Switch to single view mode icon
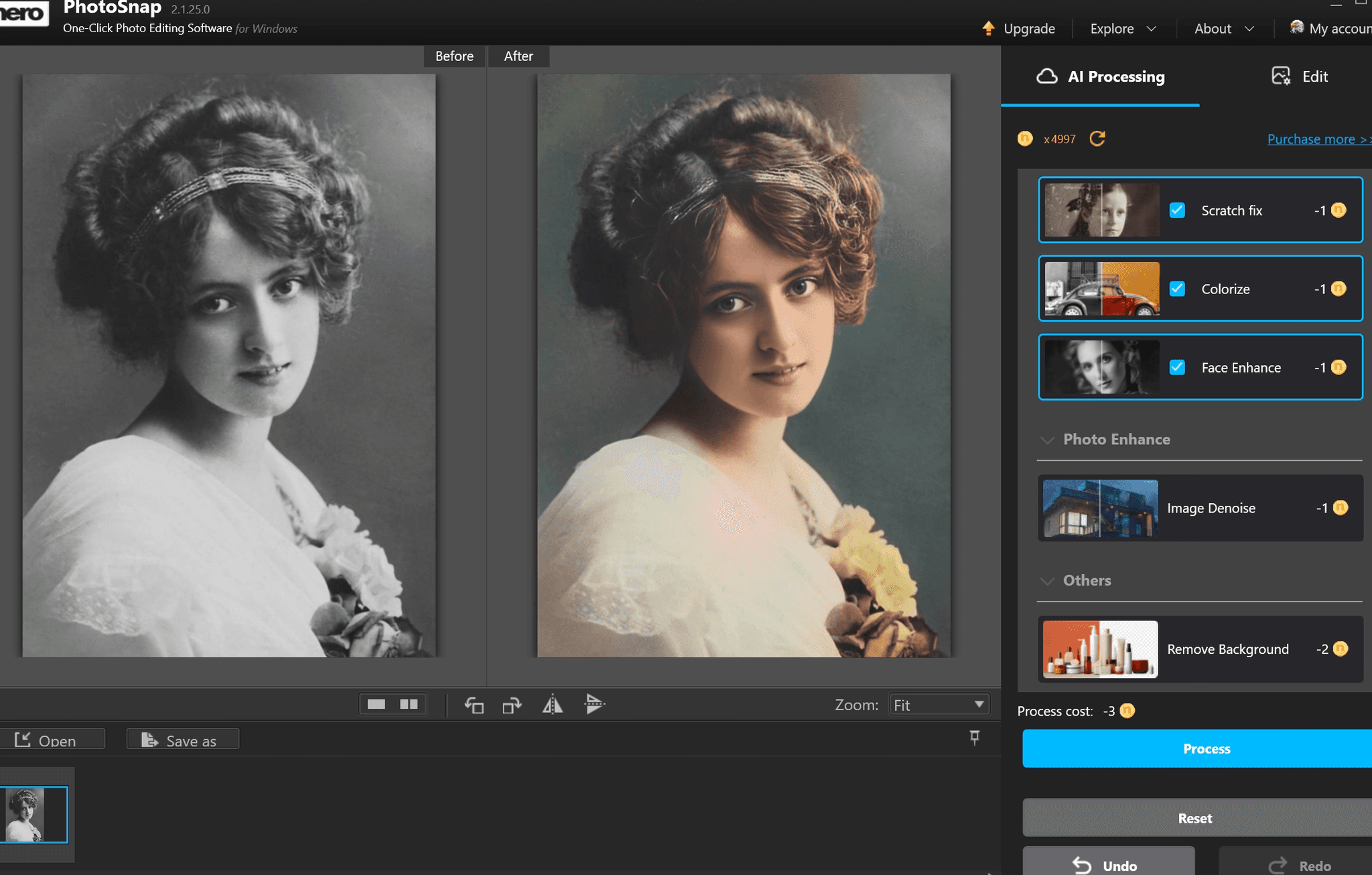 [x=377, y=704]
